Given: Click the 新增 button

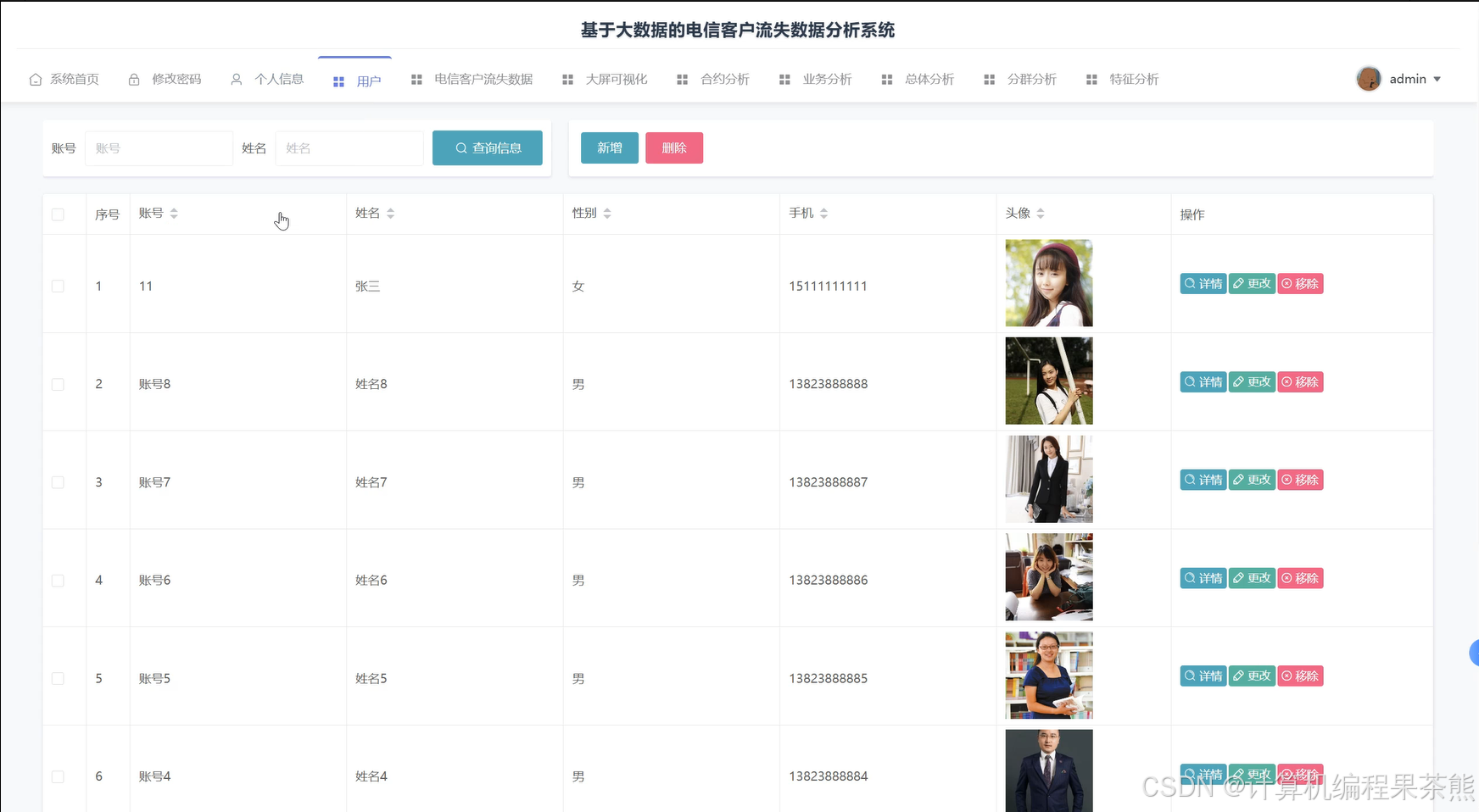Looking at the screenshot, I should point(610,147).
